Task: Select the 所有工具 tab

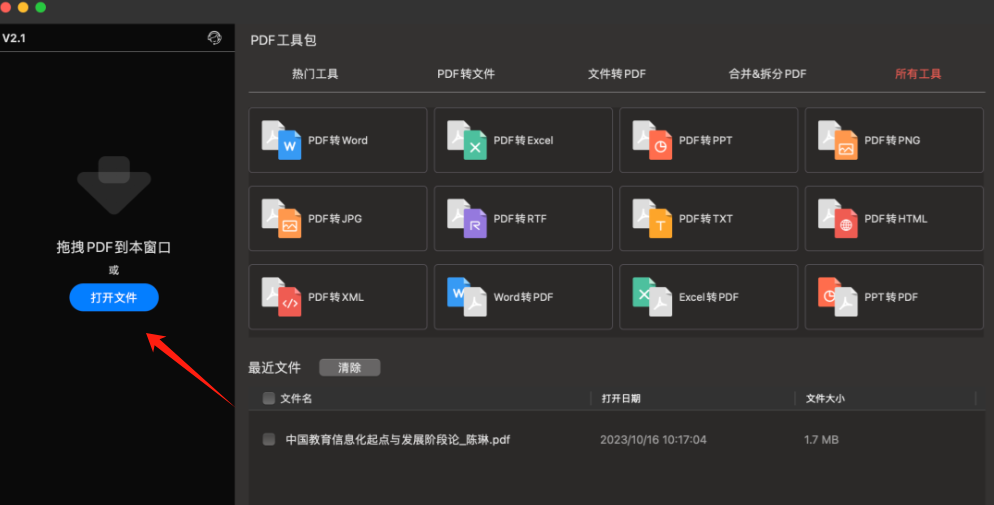Action: point(918,74)
